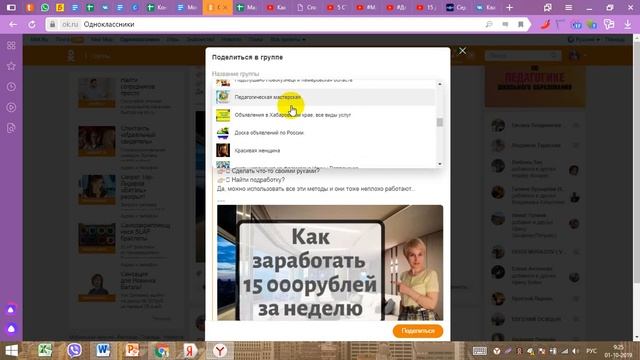The height and width of the screenshot is (360, 640).
Task: Open Красивая женщина group avatar
Action: click(223, 150)
